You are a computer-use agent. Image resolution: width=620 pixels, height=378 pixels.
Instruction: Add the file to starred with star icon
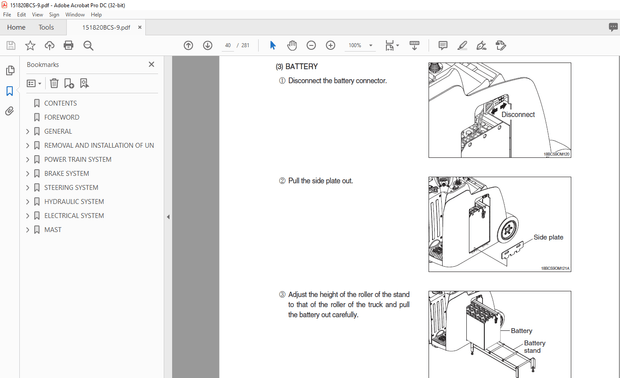coord(30,45)
